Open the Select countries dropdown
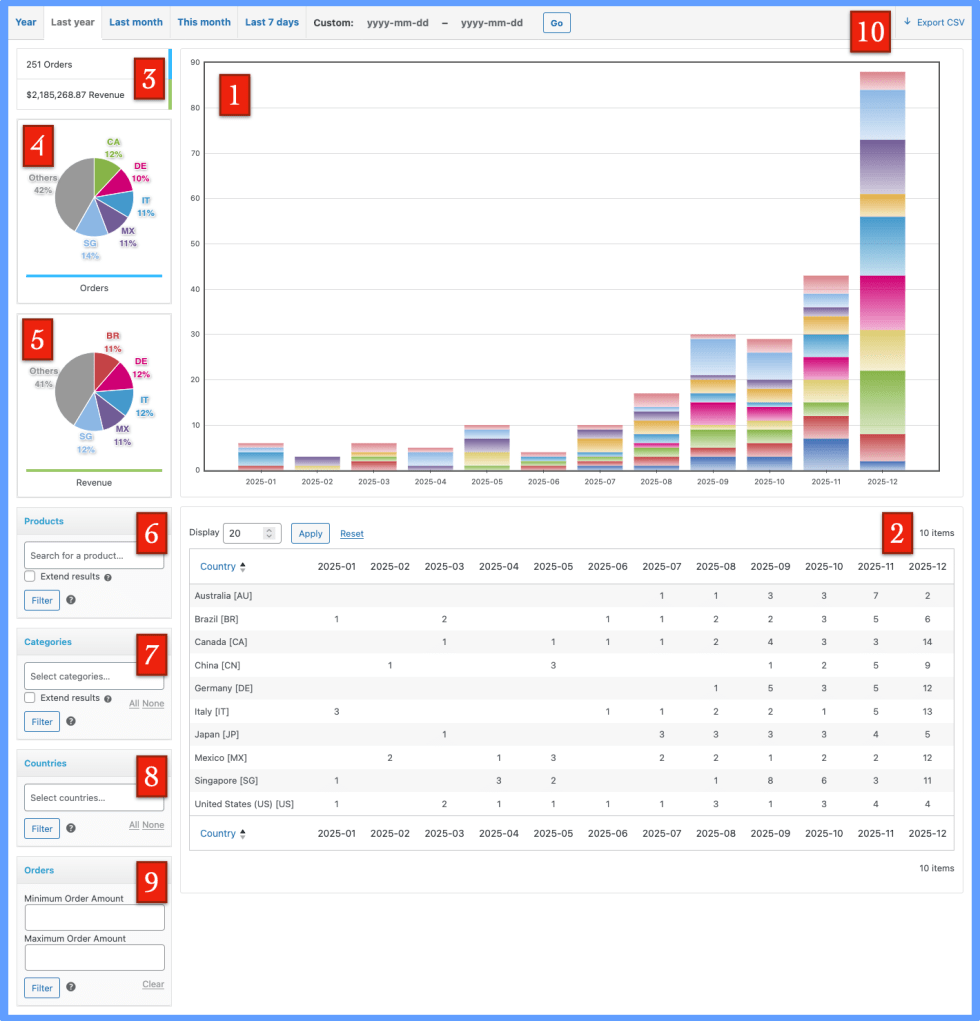The width and height of the screenshot is (980, 1021). 94,797
